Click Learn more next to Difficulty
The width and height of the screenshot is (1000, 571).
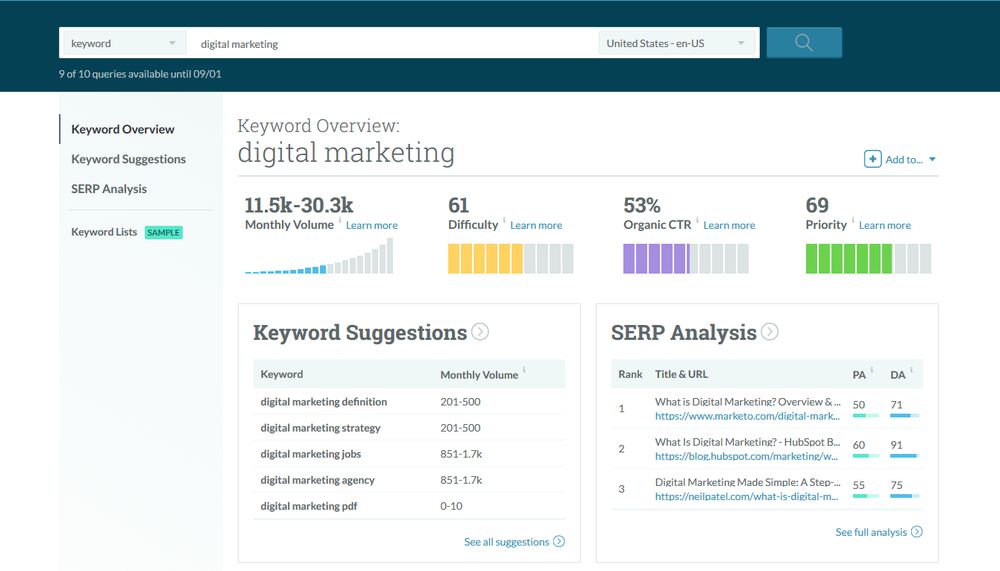coord(536,226)
